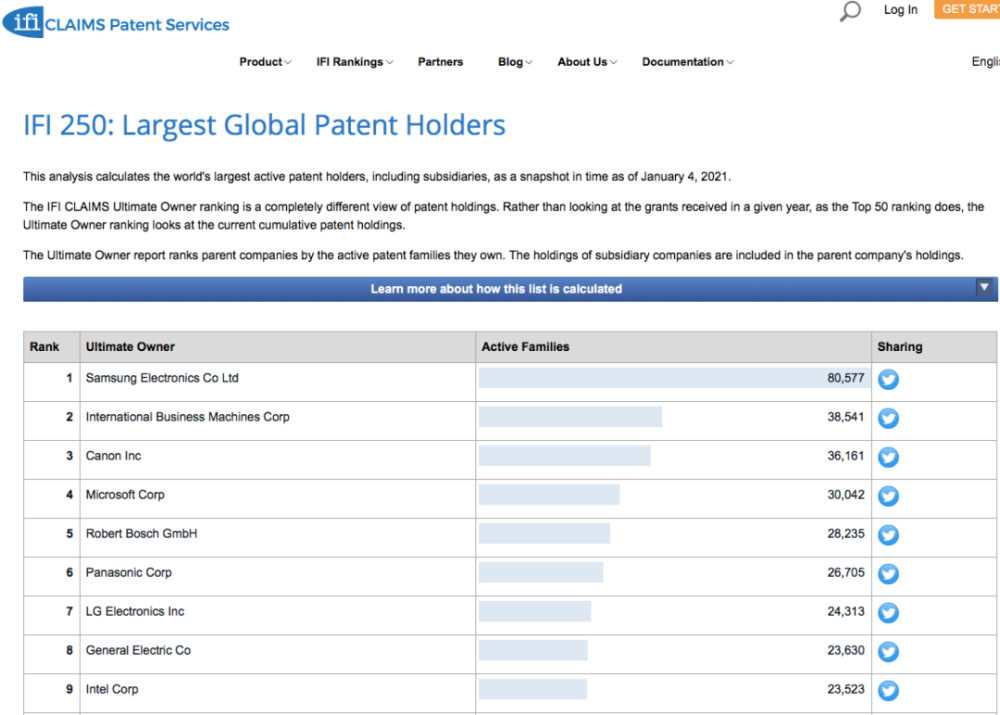The width and height of the screenshot is (1000, 715).
Task: Click the 80,577 active families value
Action: click(846, 378)
